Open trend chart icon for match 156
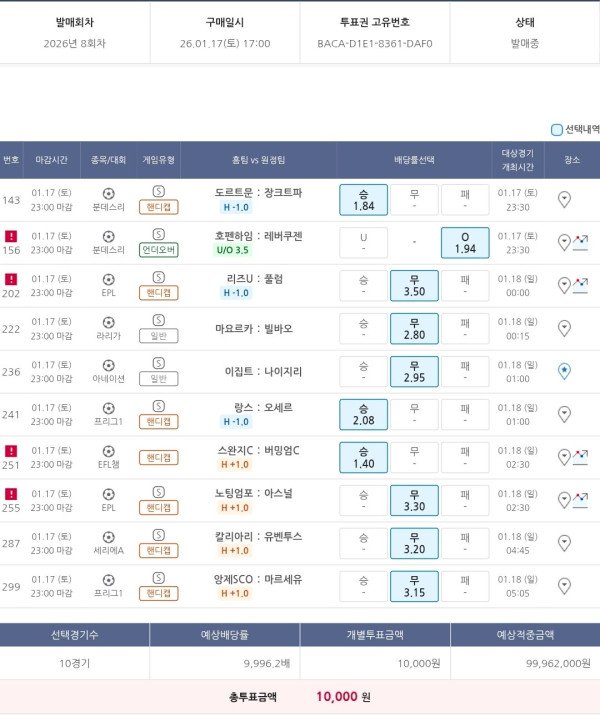 click(x=580, y=242)
